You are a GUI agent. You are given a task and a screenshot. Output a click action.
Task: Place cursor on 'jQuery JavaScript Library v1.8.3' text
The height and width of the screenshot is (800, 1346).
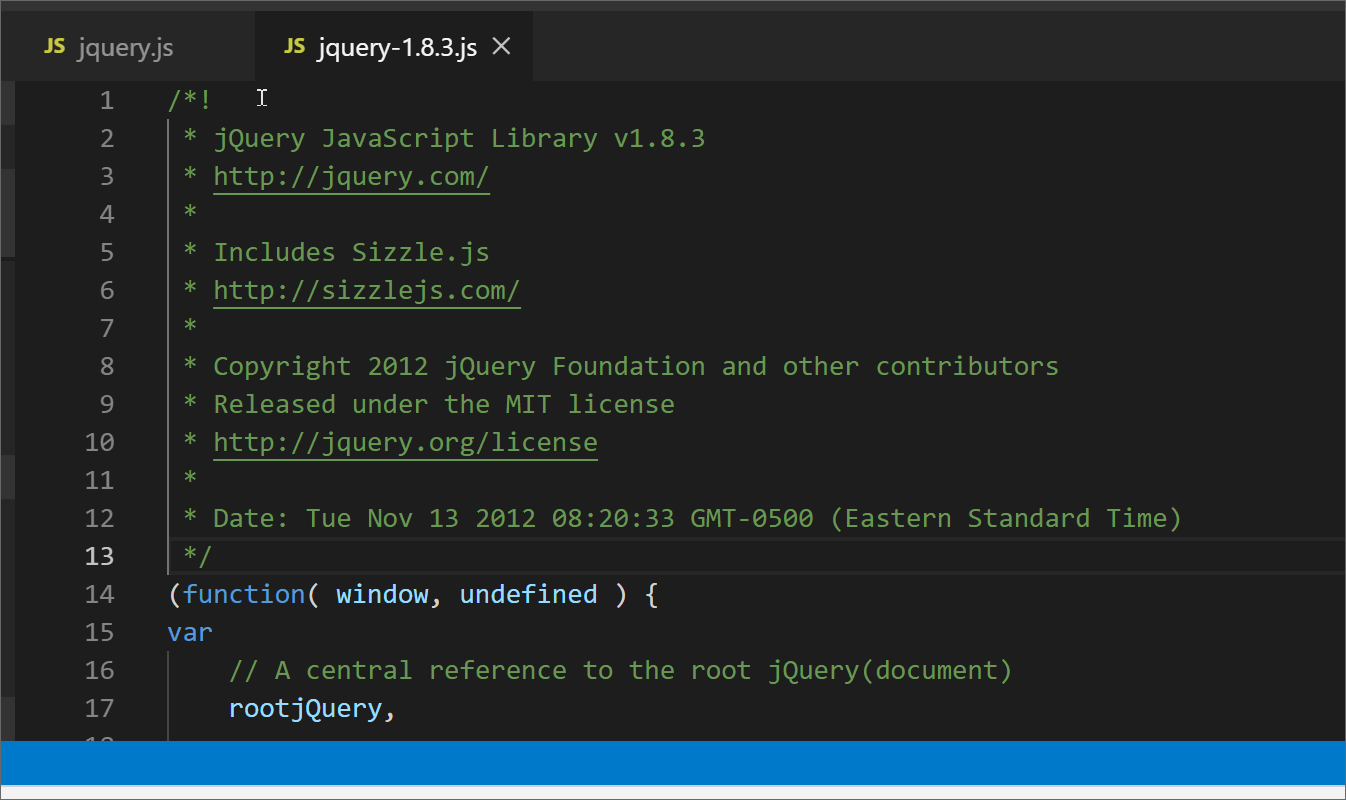pos(459,138)
